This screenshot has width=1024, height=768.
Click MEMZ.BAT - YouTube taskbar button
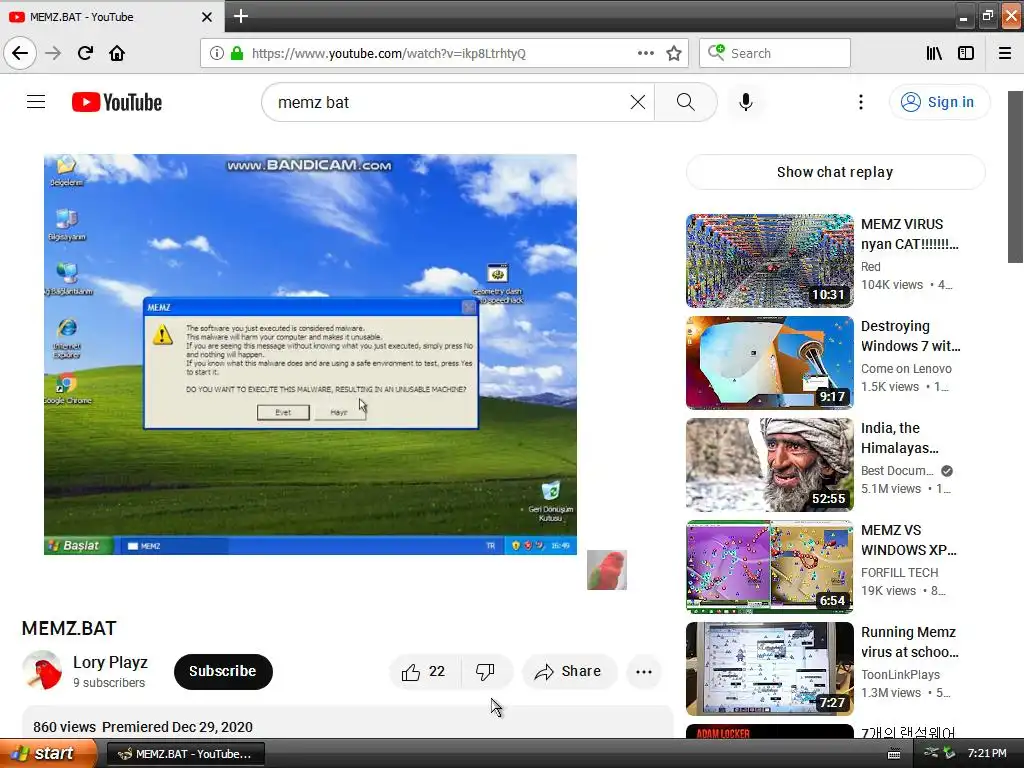pyautogui.click(x=185, y=754)
